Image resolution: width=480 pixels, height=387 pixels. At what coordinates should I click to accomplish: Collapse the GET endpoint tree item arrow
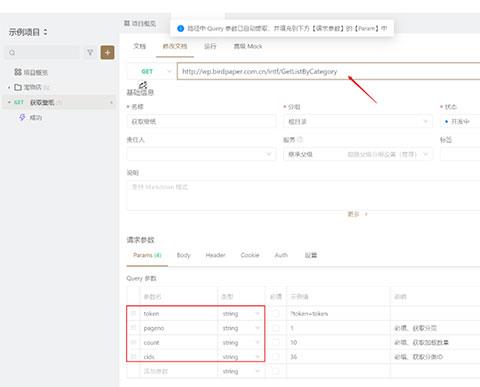[9, 102]
